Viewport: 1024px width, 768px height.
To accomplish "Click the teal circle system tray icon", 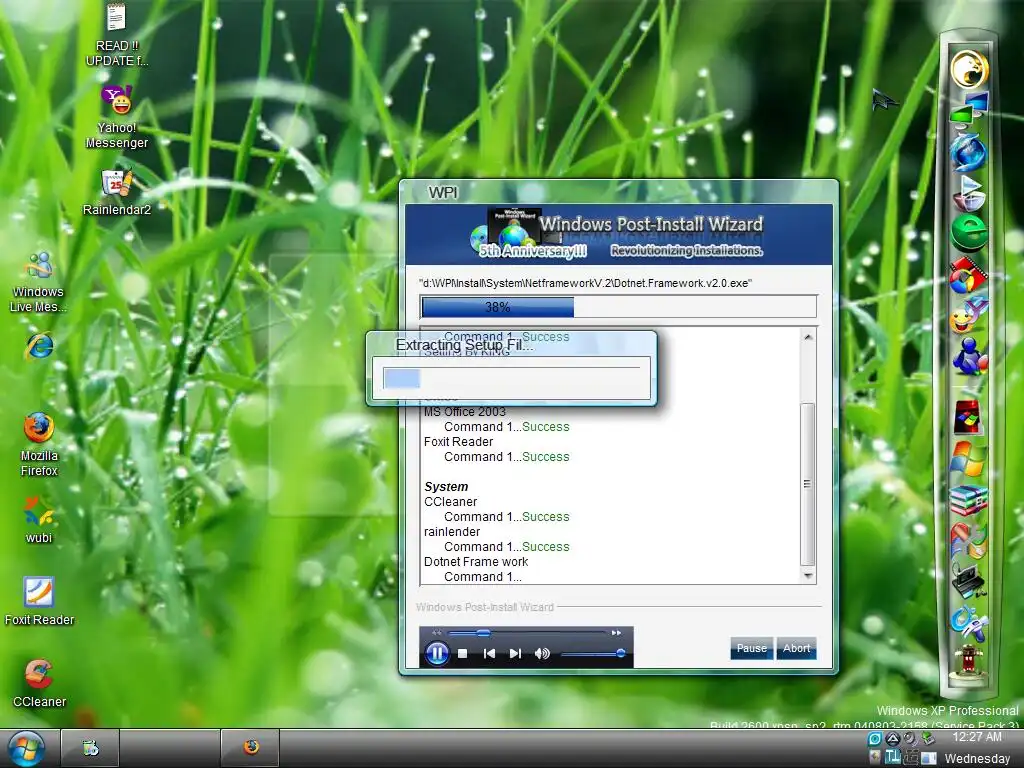I will coord(874,739).
